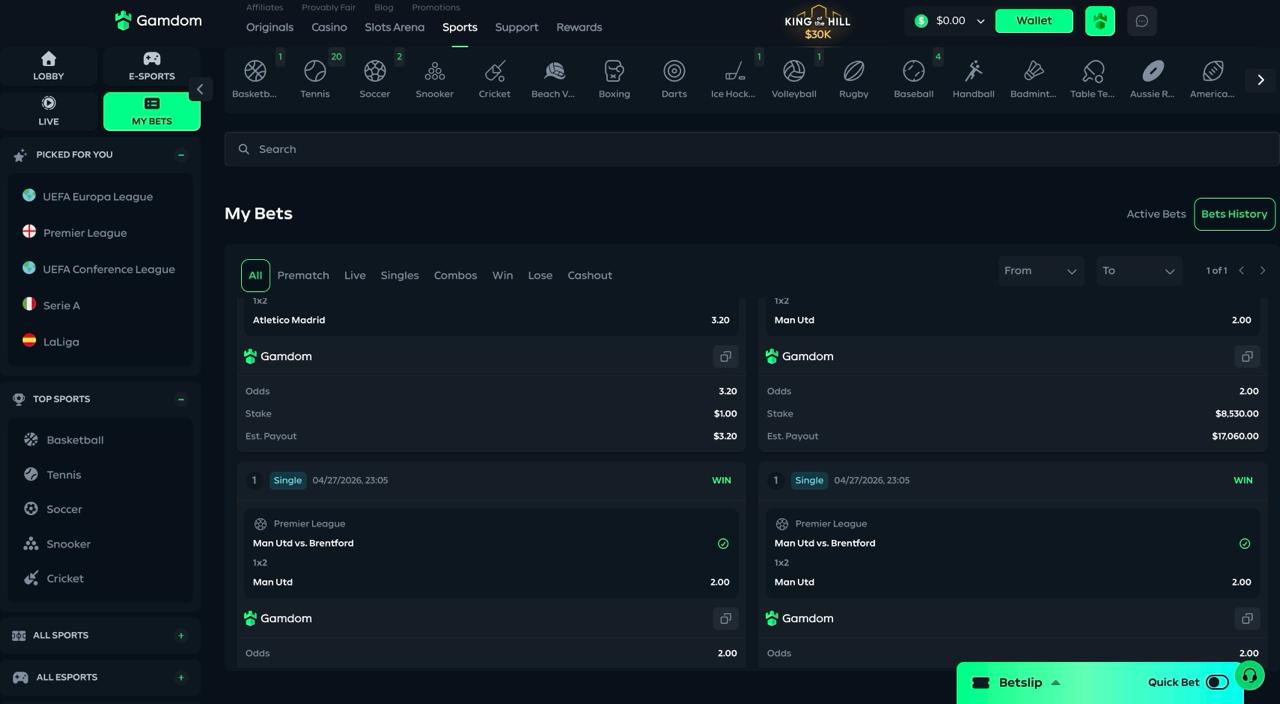Open the To date dropdown

click(1138, 271)
